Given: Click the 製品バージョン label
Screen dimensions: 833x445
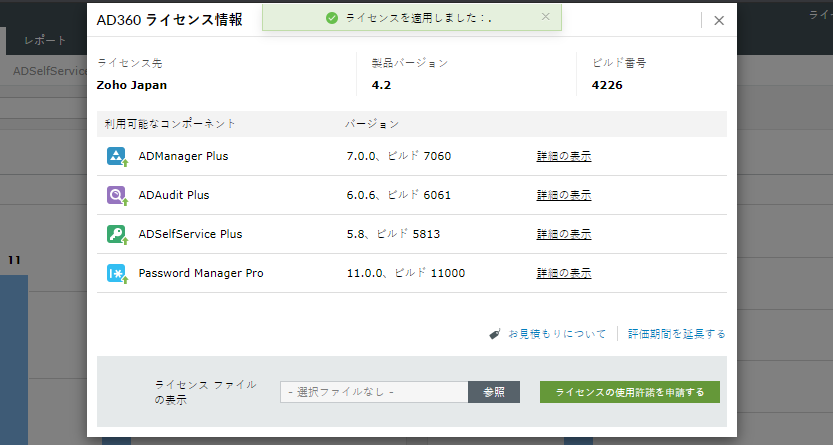Looking at the screenshot, I should (410, 63).
